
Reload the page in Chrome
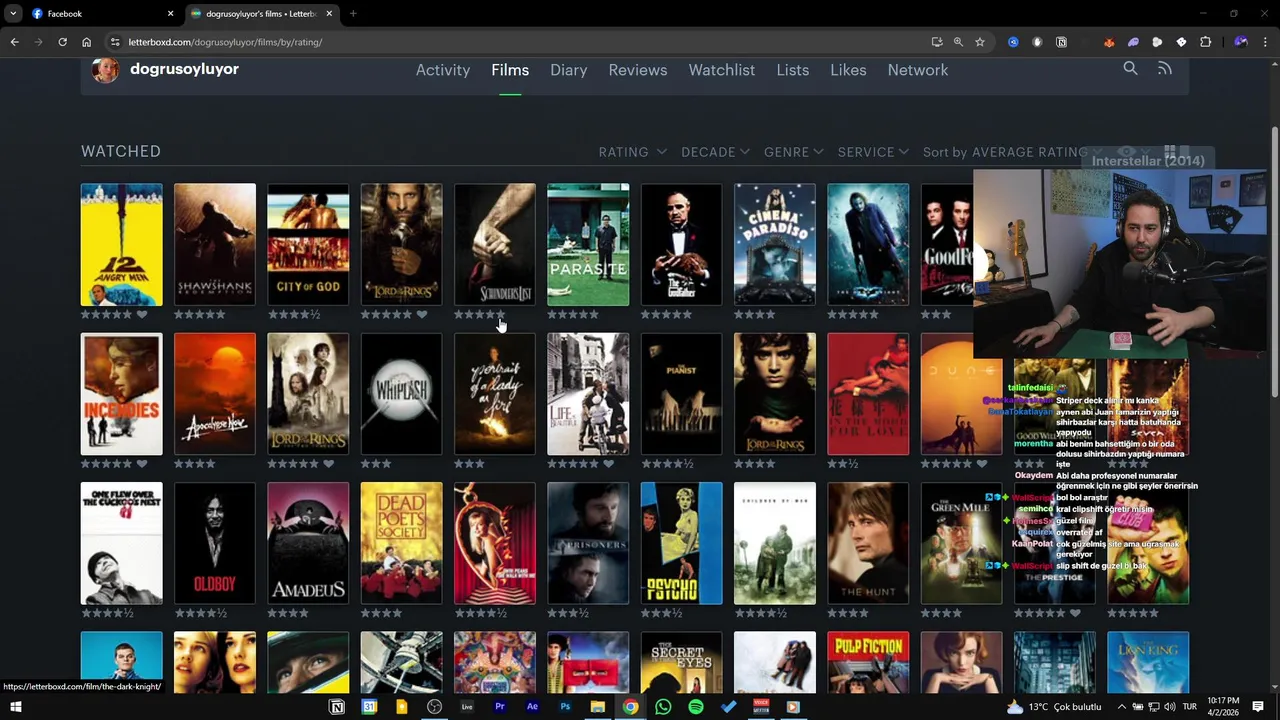(62, 42)
